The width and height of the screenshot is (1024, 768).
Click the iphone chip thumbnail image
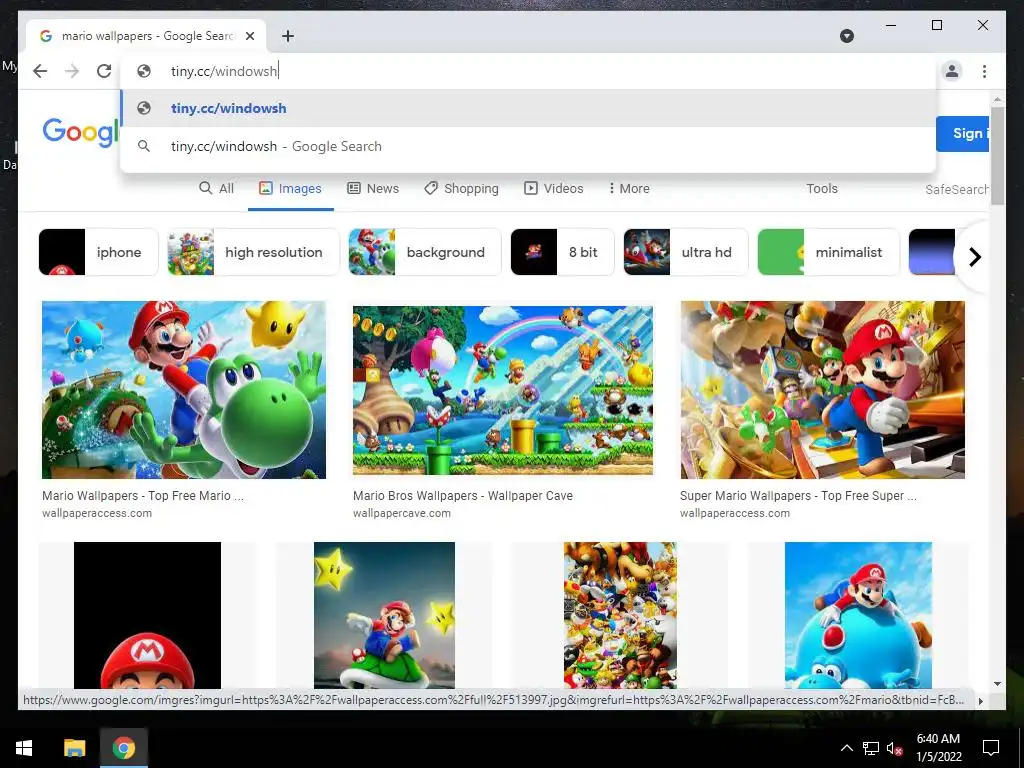pos(62,252)
